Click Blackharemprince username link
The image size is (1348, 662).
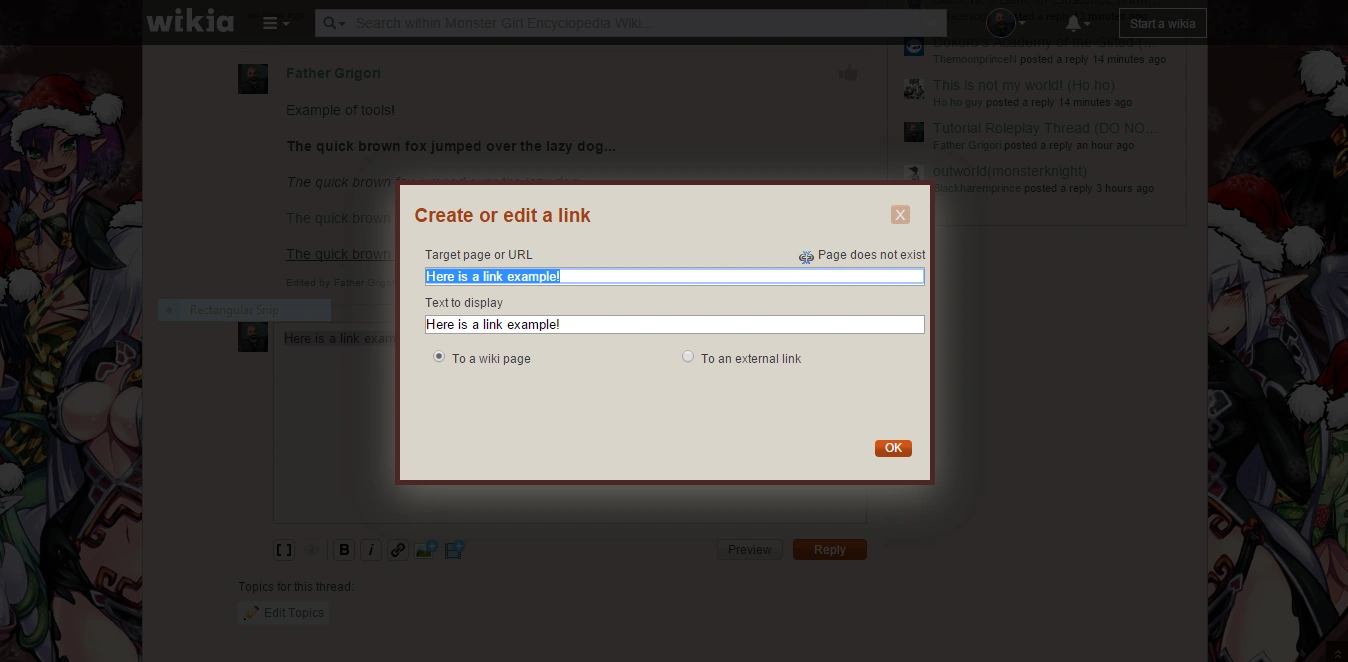976,189
